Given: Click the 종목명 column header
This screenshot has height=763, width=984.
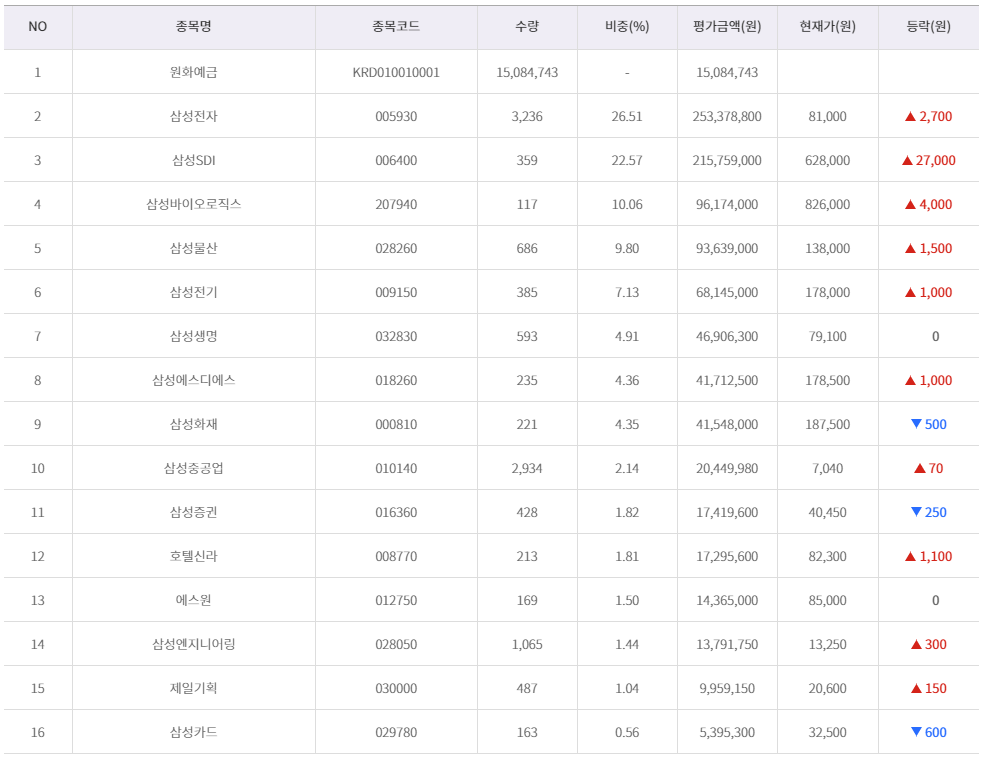Looking at the screenshot, I should point(193,26).
